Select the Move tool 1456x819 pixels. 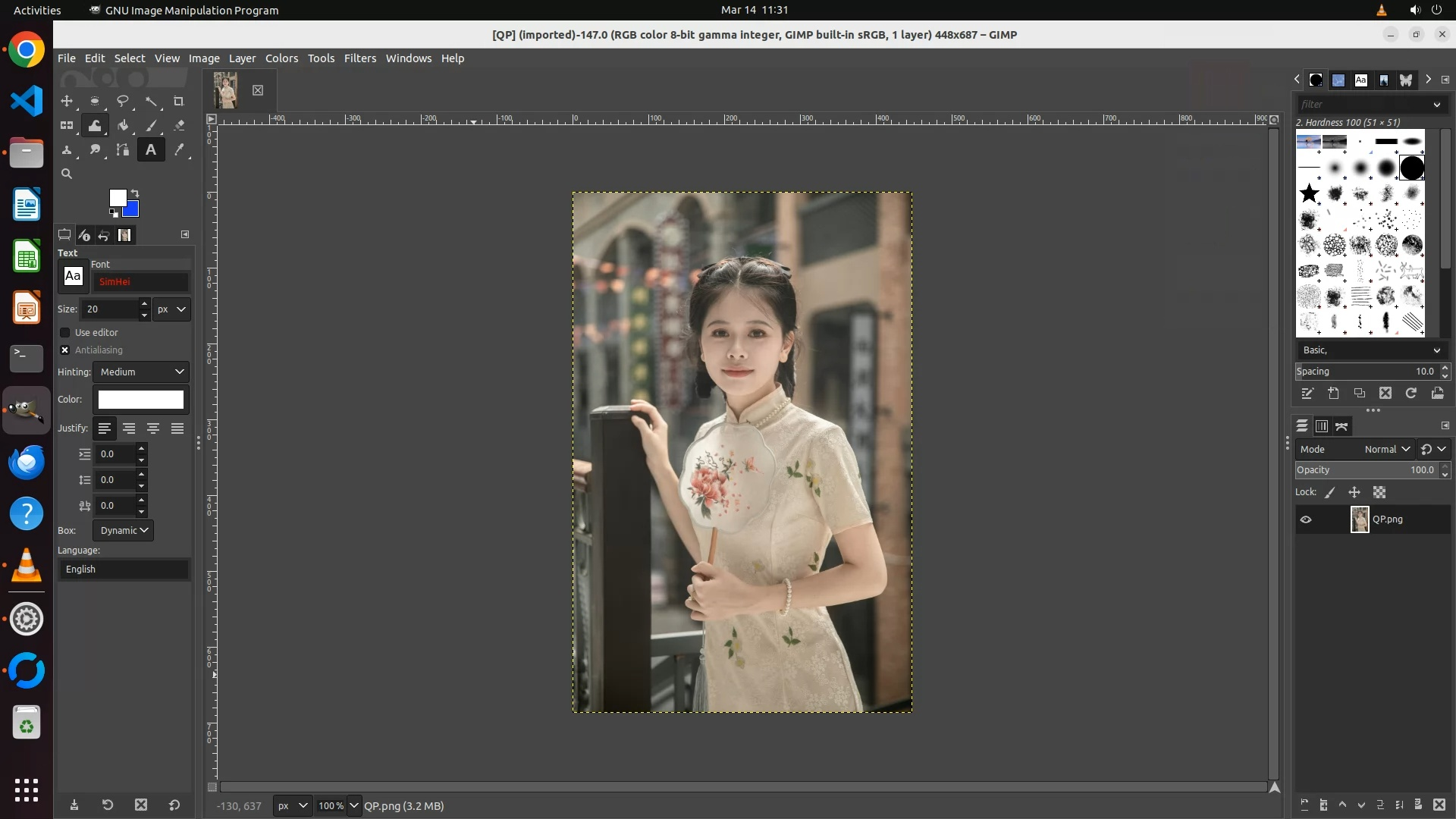(x=67, y=101)
